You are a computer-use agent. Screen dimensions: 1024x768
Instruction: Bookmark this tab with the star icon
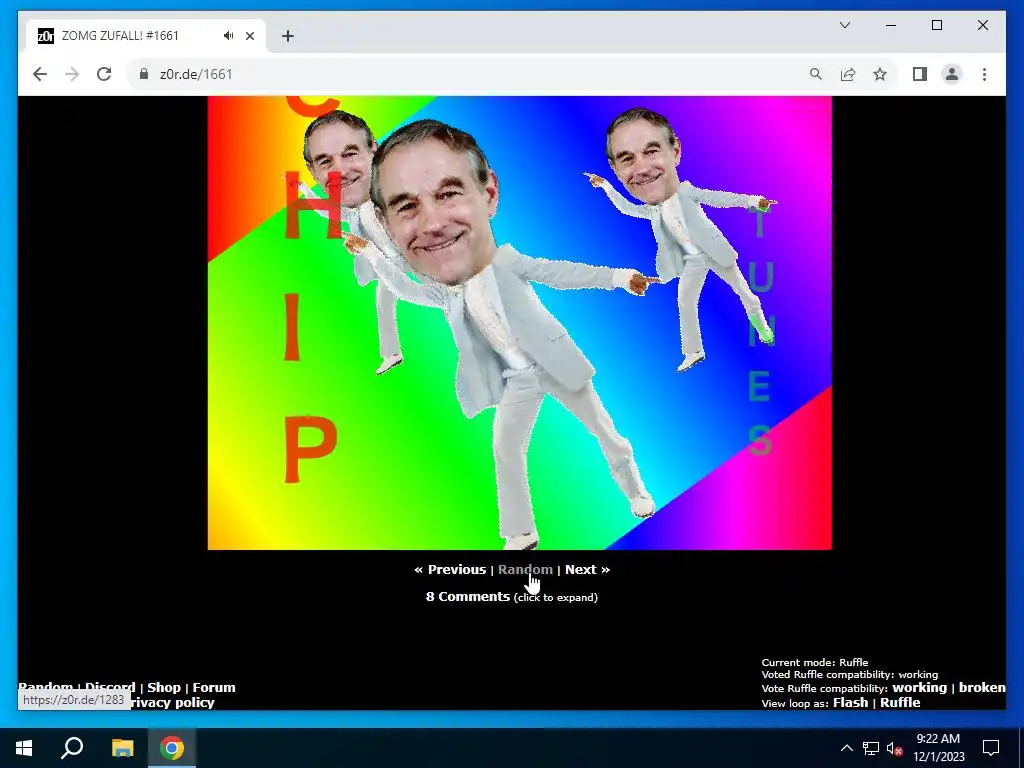(880, 74)
